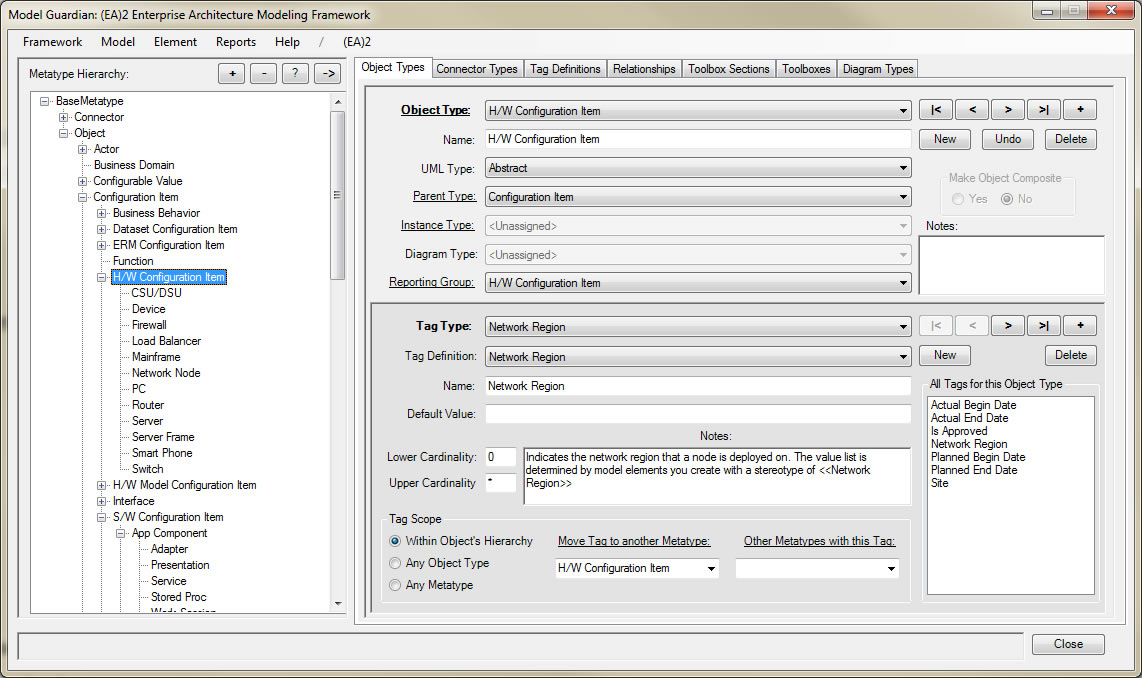Open Move Tag to another Metatype dropdown

click(x=711, y=568)
